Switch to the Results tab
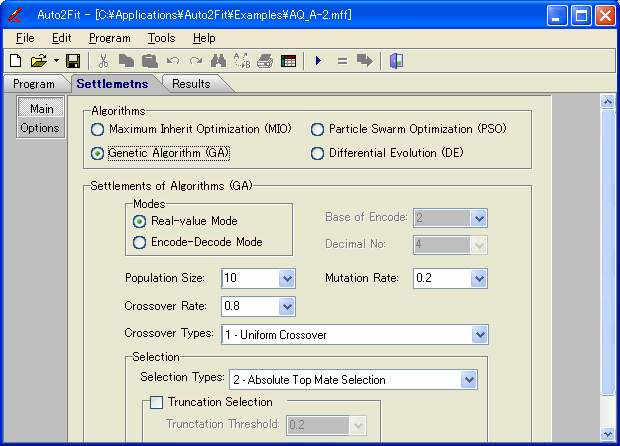Viewport: 620px width, 446px height. [x=191, y=84]
